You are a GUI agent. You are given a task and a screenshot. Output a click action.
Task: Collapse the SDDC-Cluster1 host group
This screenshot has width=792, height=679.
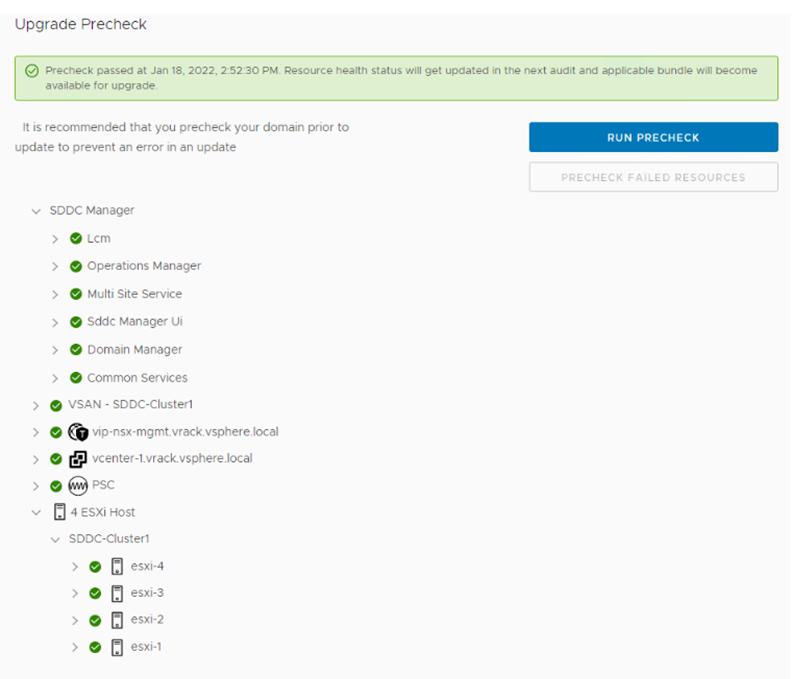pos(56,539)
